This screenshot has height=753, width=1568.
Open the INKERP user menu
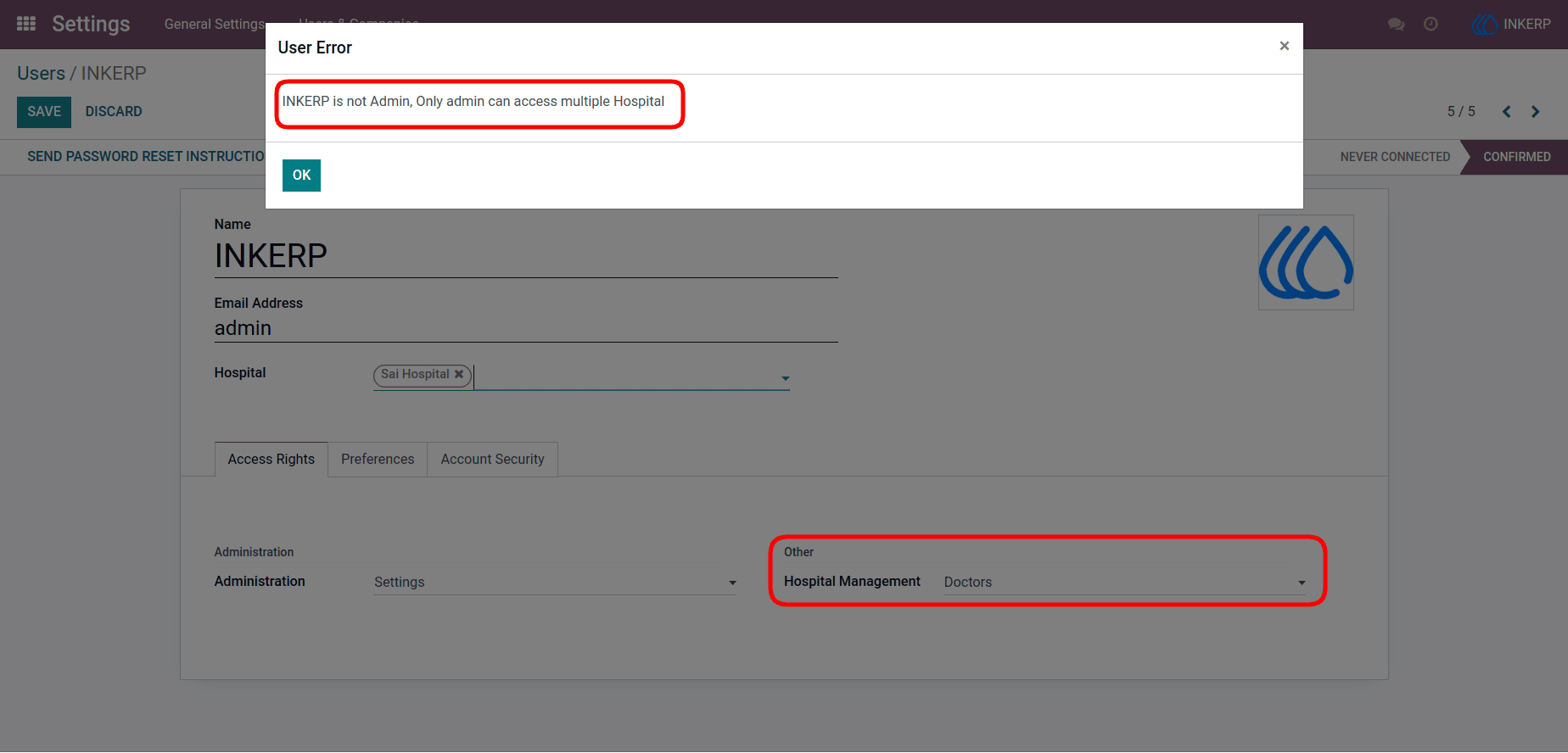tap(1511, 24)
